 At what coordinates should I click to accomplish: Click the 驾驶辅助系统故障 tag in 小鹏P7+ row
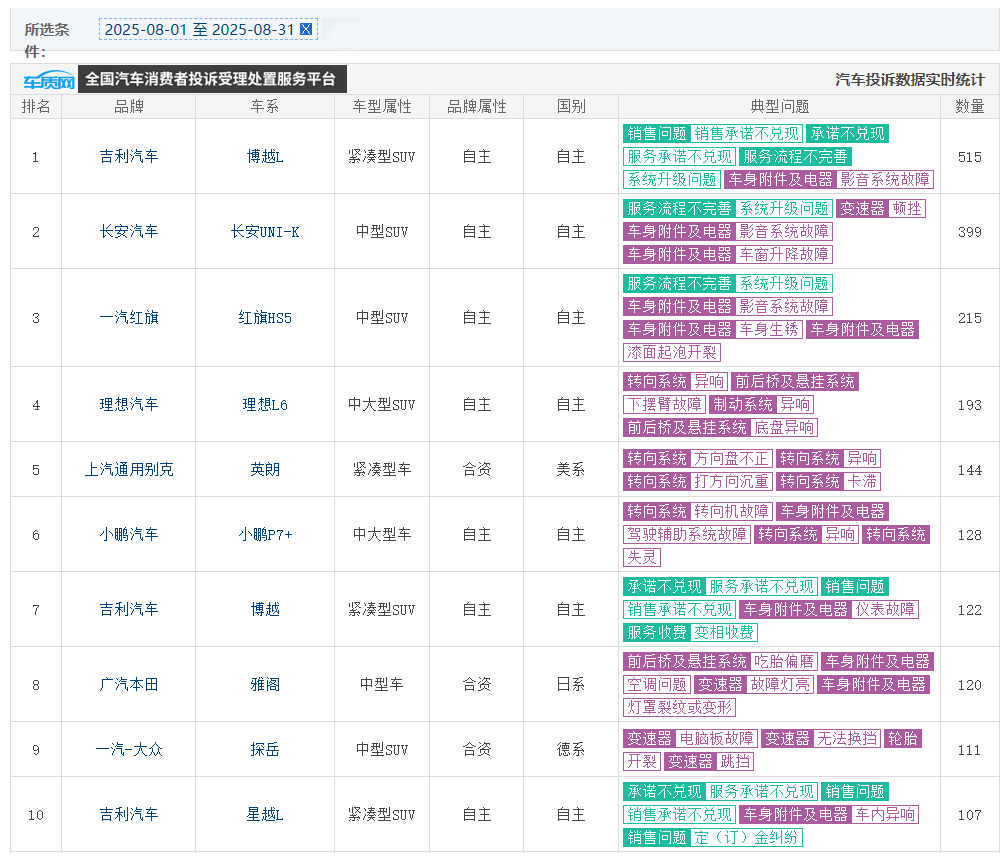[x=687, y=534]
